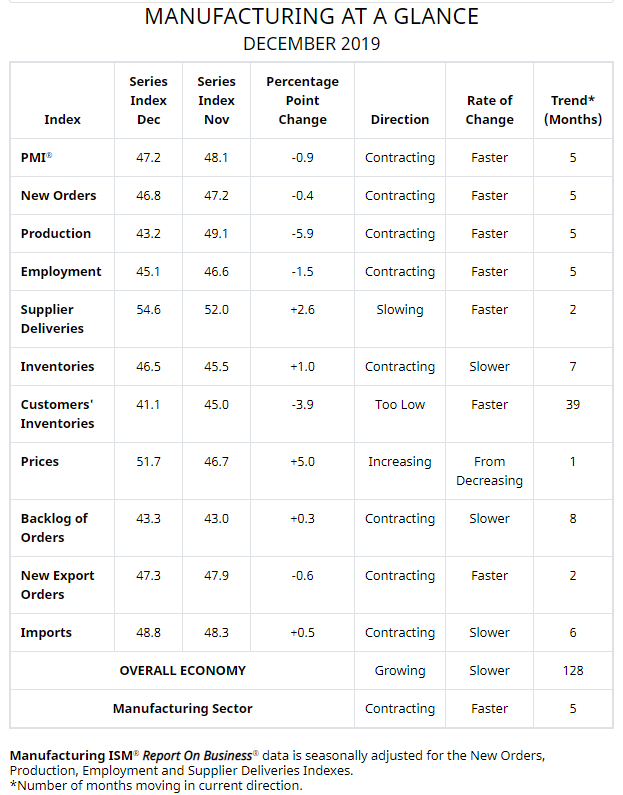Select the Supplier Deliveries row label
The width and height of the screenshot is (623, 795).
[x=52, y=319]
